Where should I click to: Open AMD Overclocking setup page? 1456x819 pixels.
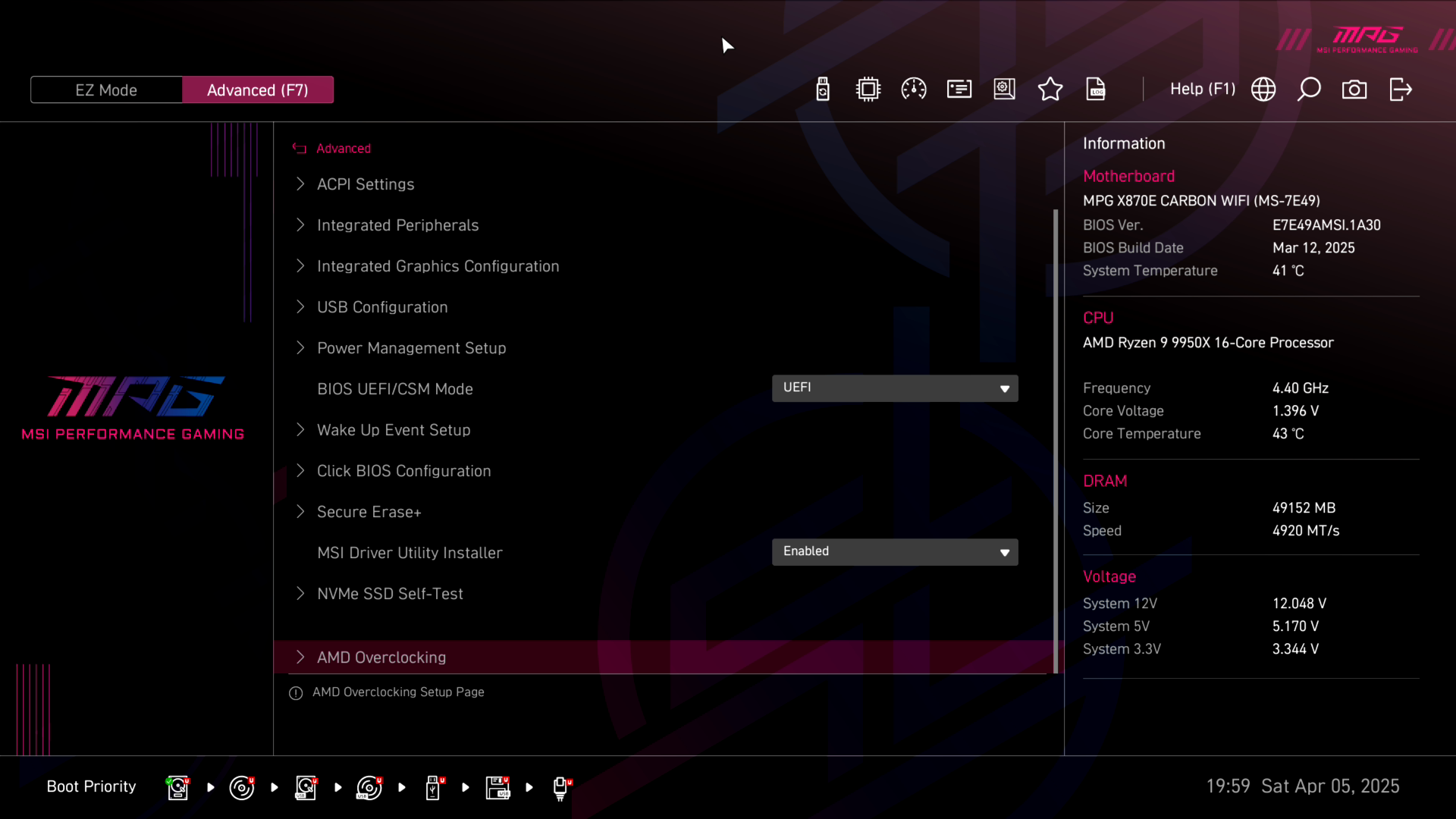[381, 657]
